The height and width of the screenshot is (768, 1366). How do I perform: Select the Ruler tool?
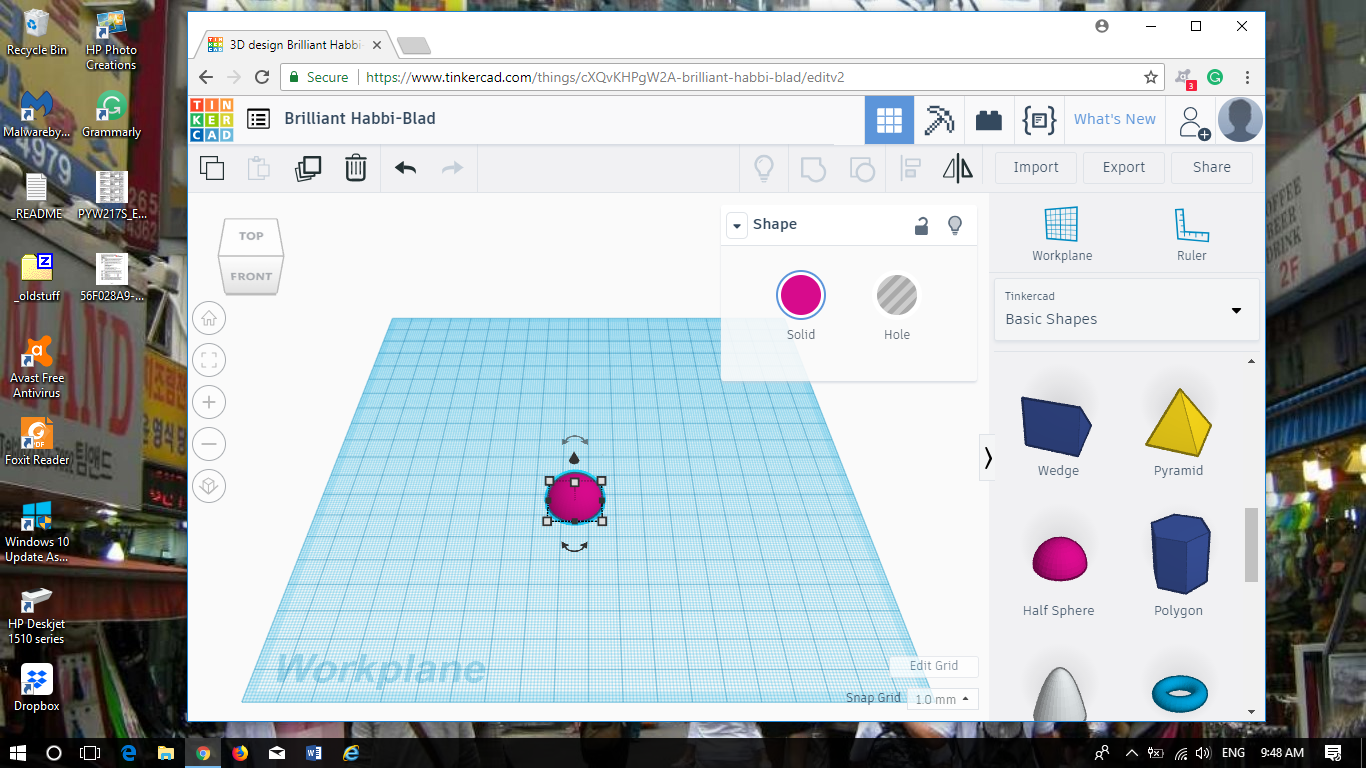[1191, 235]
